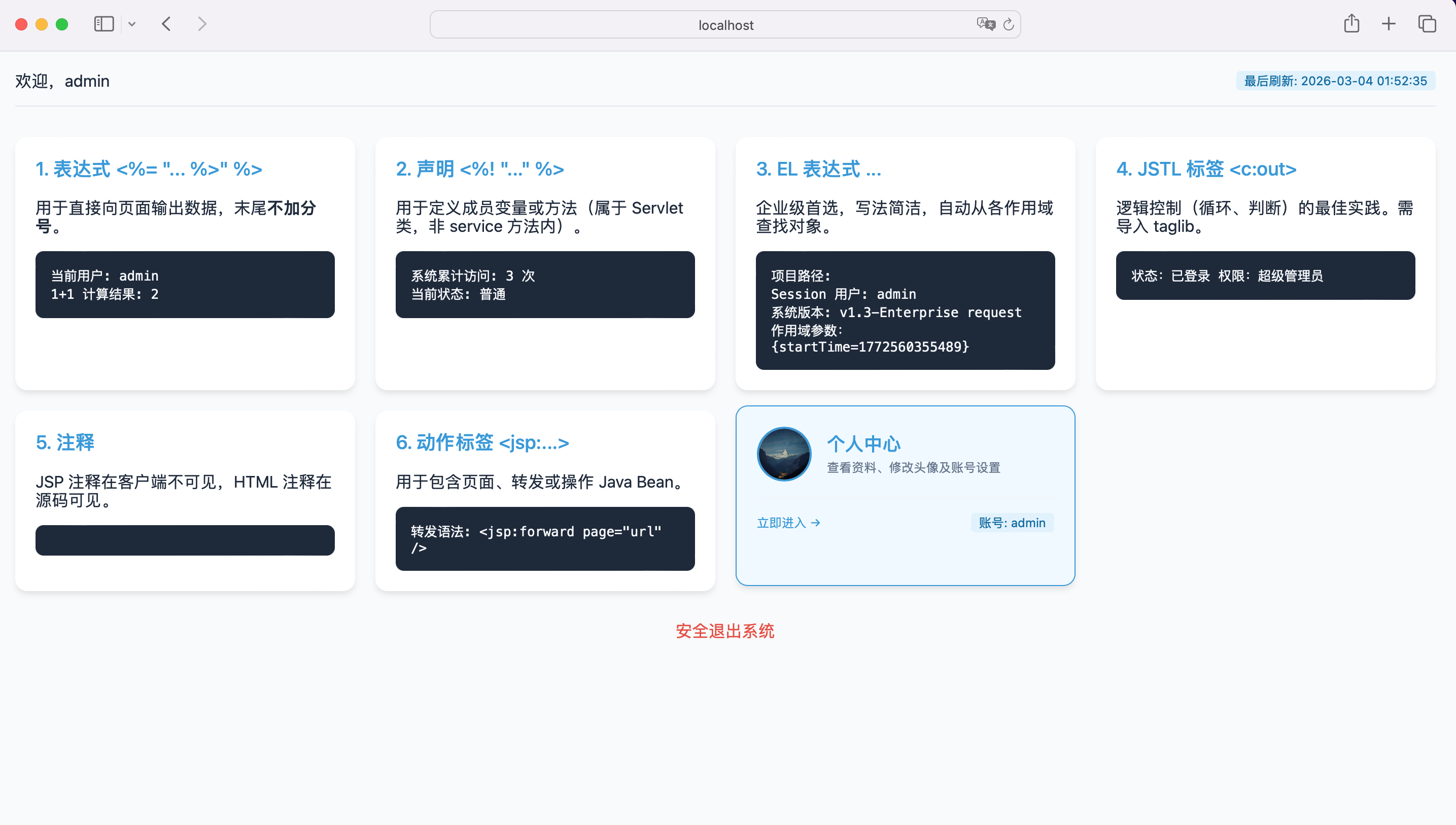Click the translate page icon in the address bar
1456x825 pixels.
pos(985,24)
